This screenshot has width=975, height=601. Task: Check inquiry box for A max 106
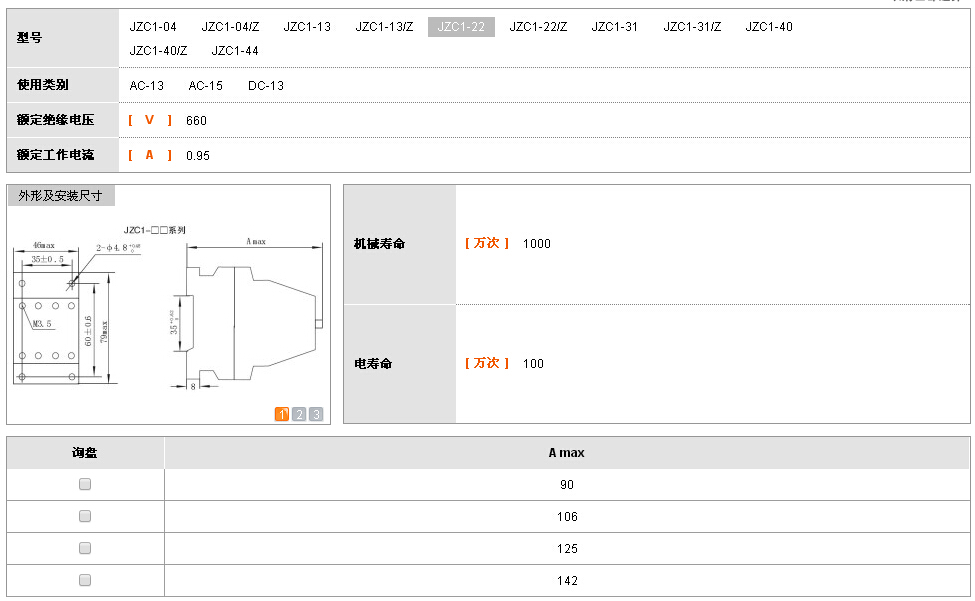point(85,516)
